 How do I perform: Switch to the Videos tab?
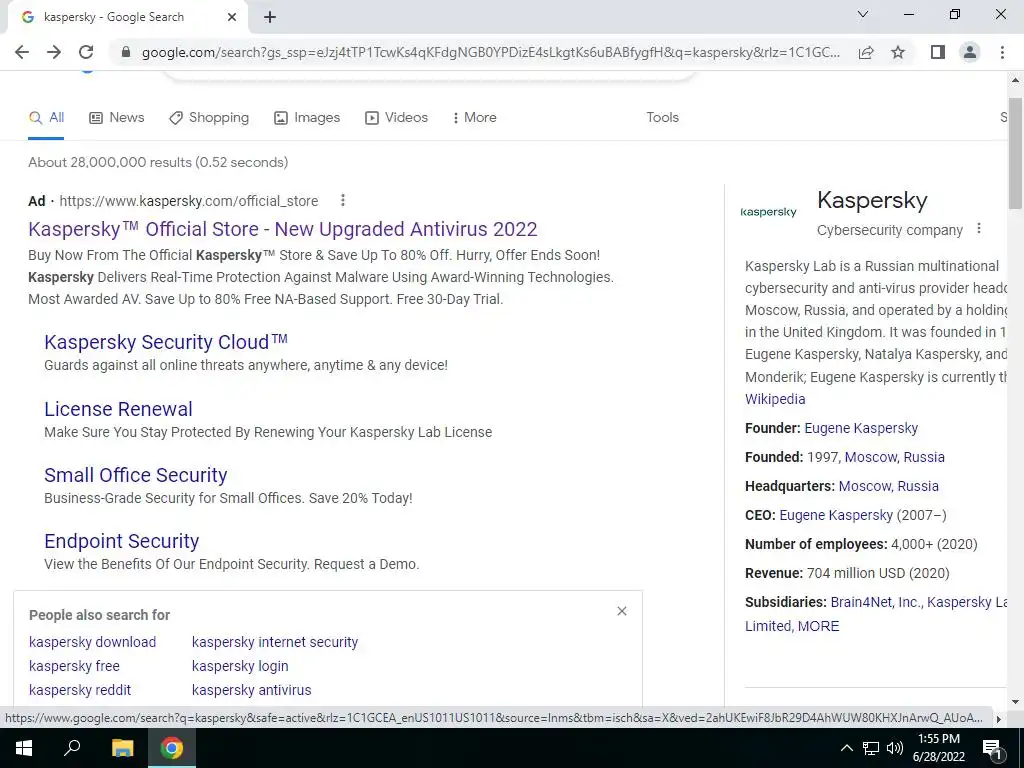tap(396, 118)
